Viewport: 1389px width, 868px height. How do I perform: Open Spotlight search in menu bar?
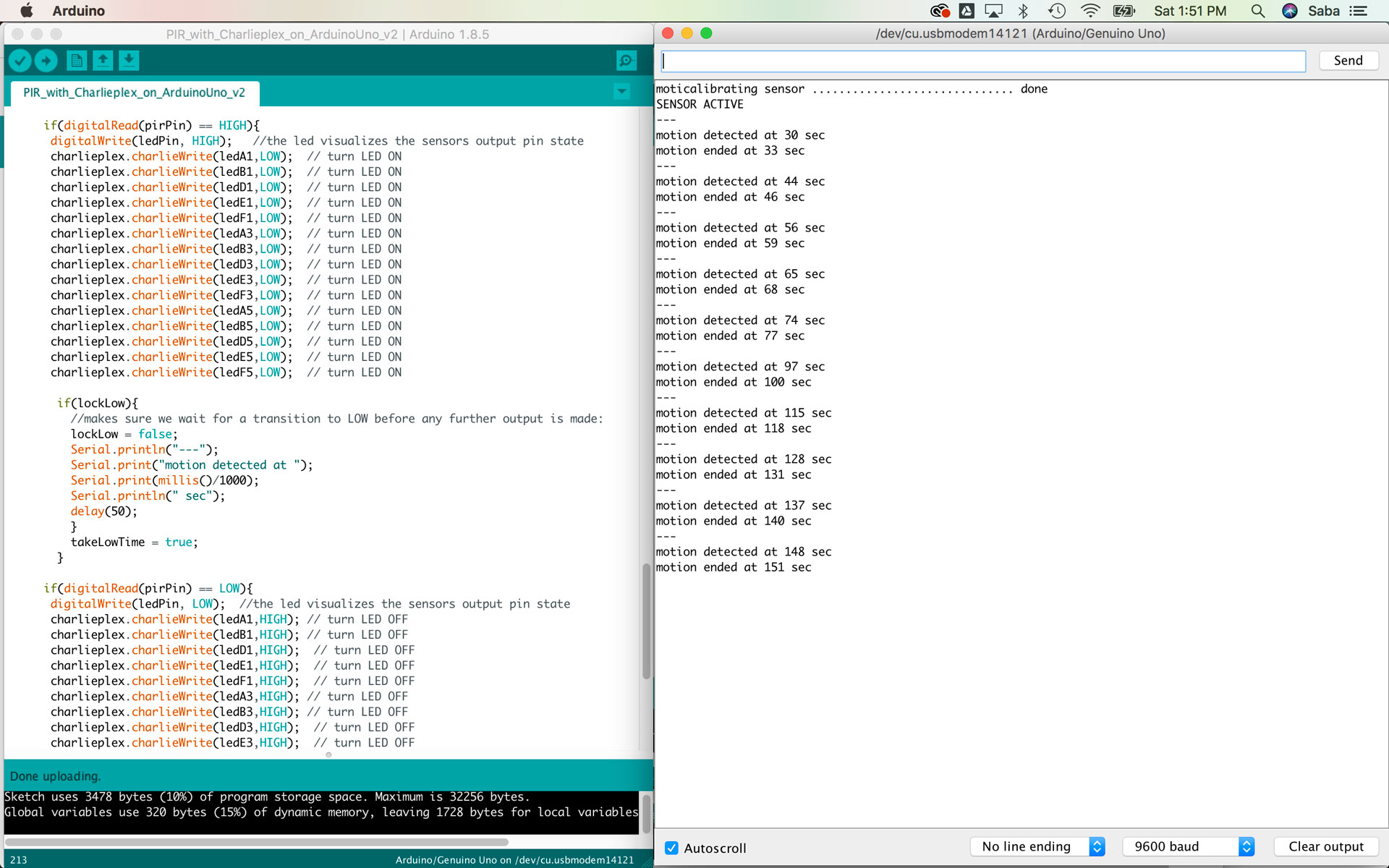1258,11
